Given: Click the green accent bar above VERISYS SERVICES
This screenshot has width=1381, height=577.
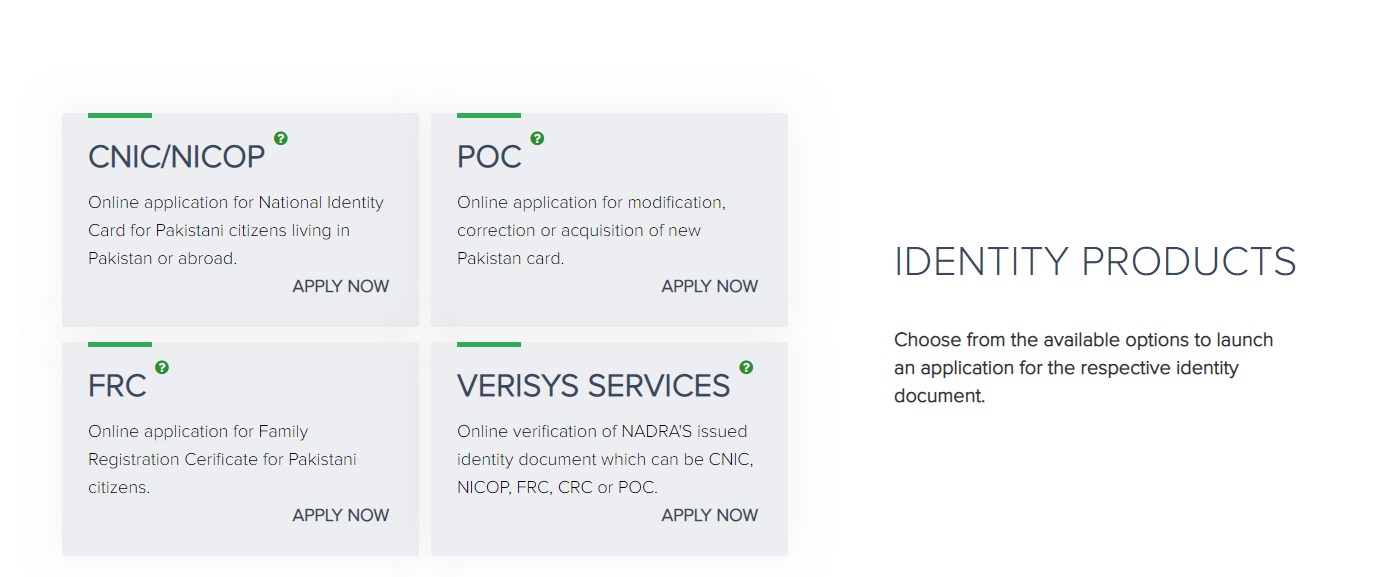Looking at the screenshot, I should tap(489, 344).
